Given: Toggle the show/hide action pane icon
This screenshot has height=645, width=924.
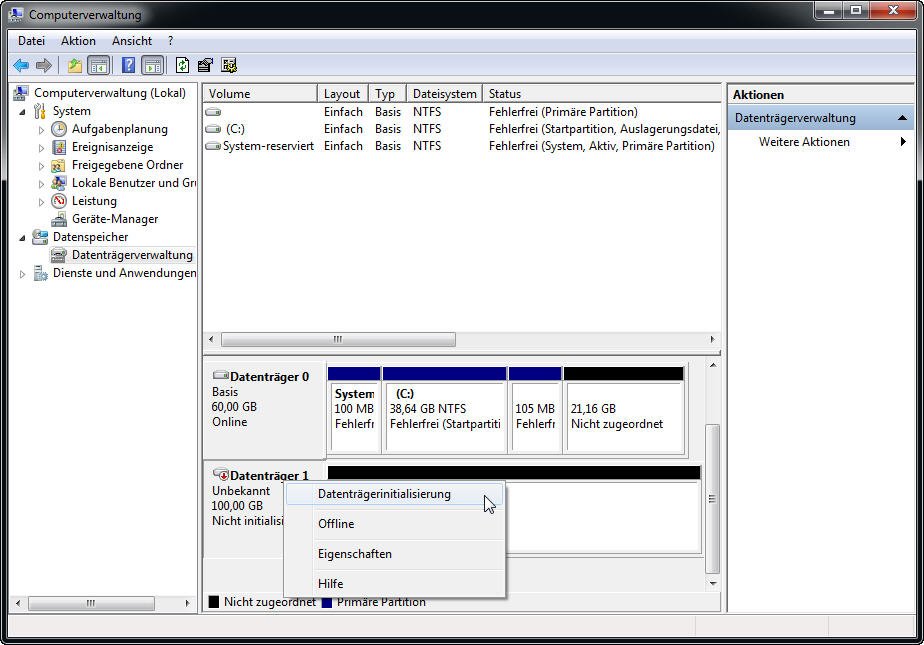Looking at the screenshot, I should [x=153, y=65].
